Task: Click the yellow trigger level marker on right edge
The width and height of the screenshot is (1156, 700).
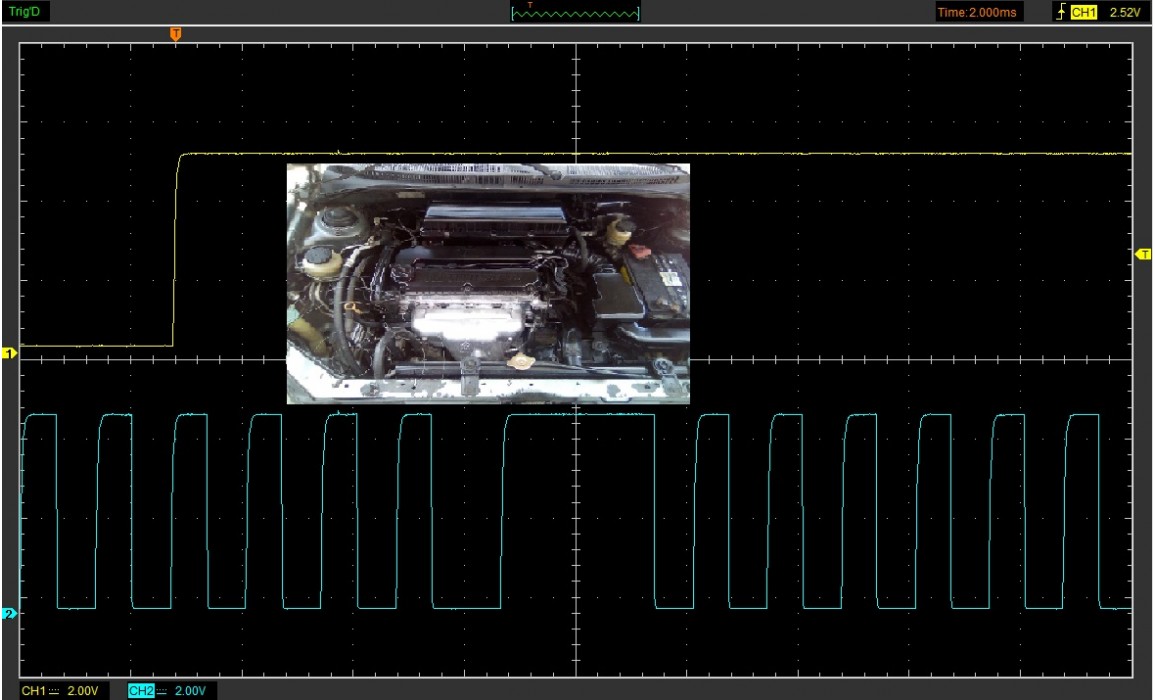Action: (1146, 255)
